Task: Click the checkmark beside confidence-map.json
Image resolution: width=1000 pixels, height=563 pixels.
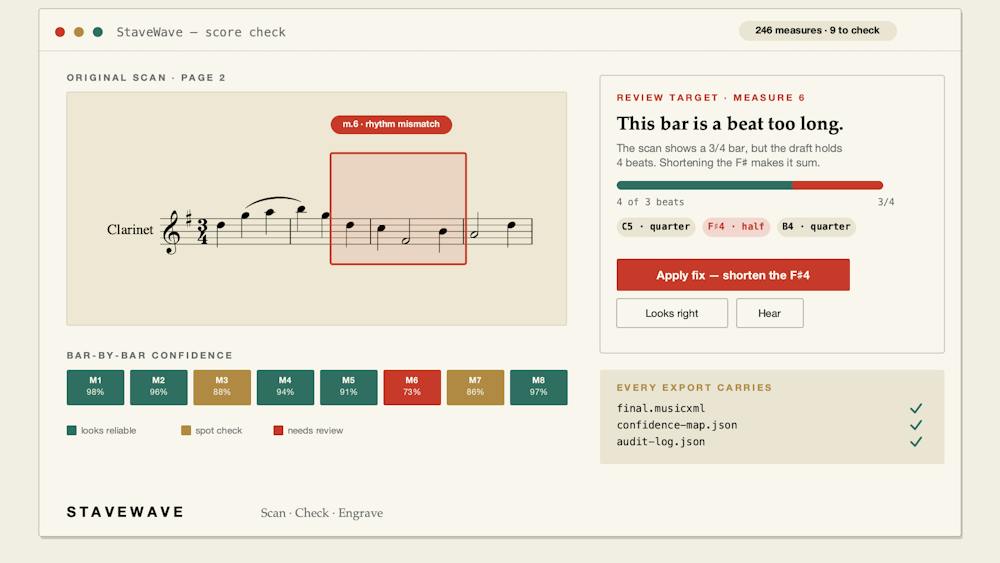Action: (916, 425)
